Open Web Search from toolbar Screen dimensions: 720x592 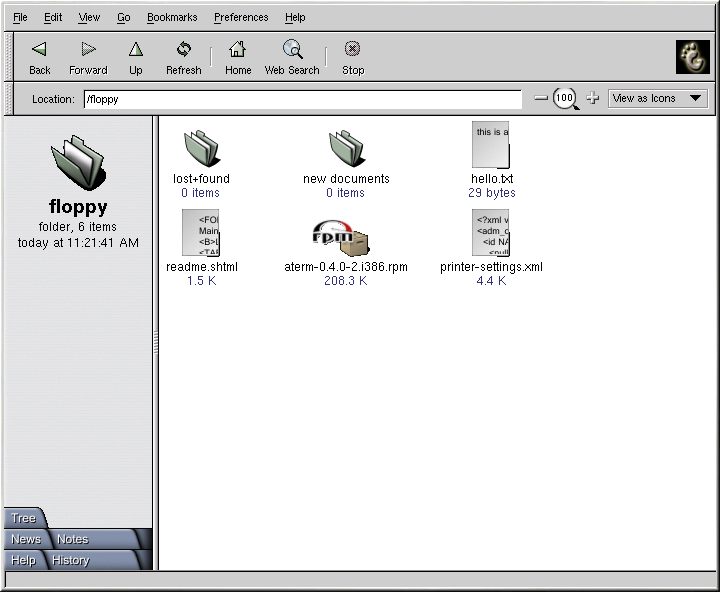coord(292,57)
